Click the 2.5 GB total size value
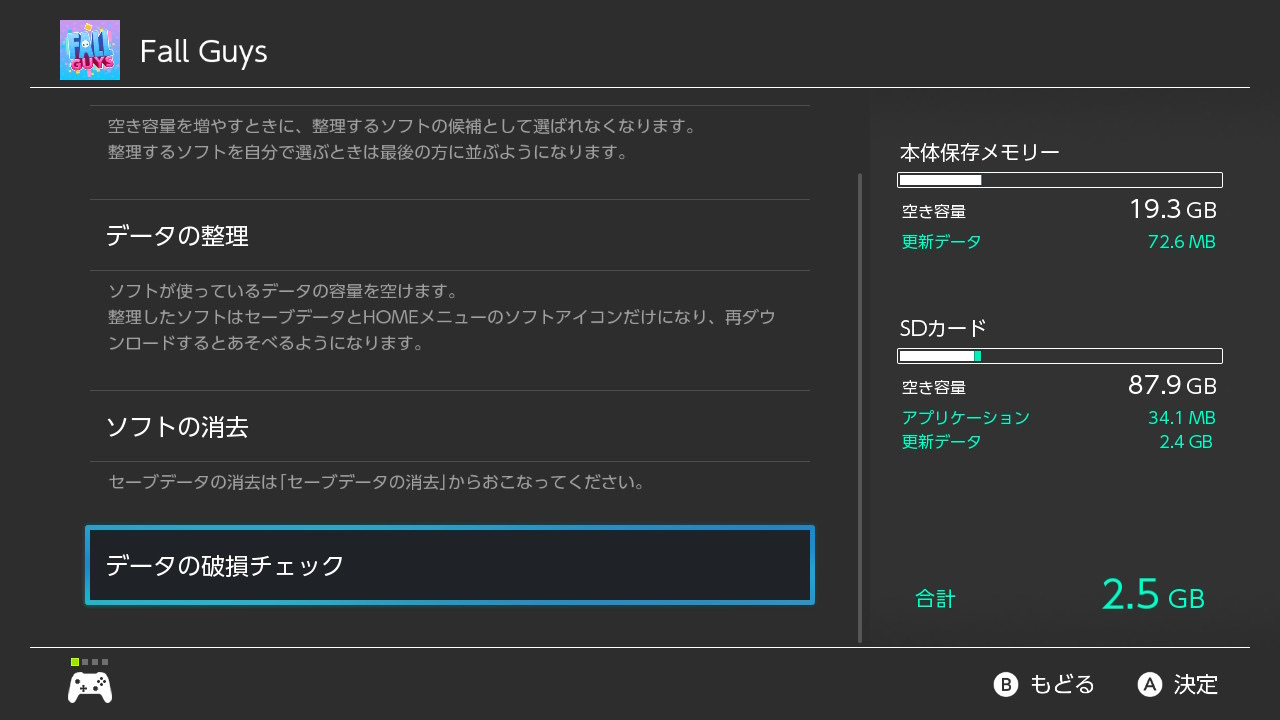The image size is (1280, 720). click(1153, 595)
